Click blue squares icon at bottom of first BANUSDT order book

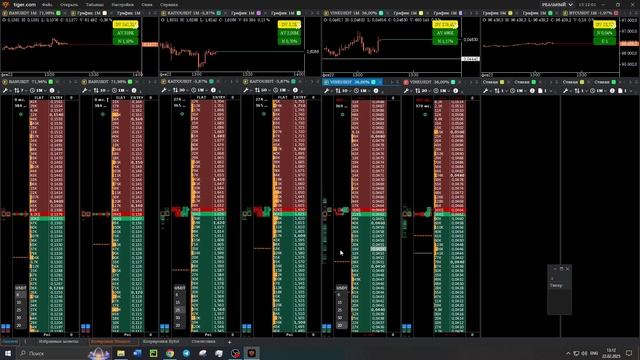coord(6,327)
